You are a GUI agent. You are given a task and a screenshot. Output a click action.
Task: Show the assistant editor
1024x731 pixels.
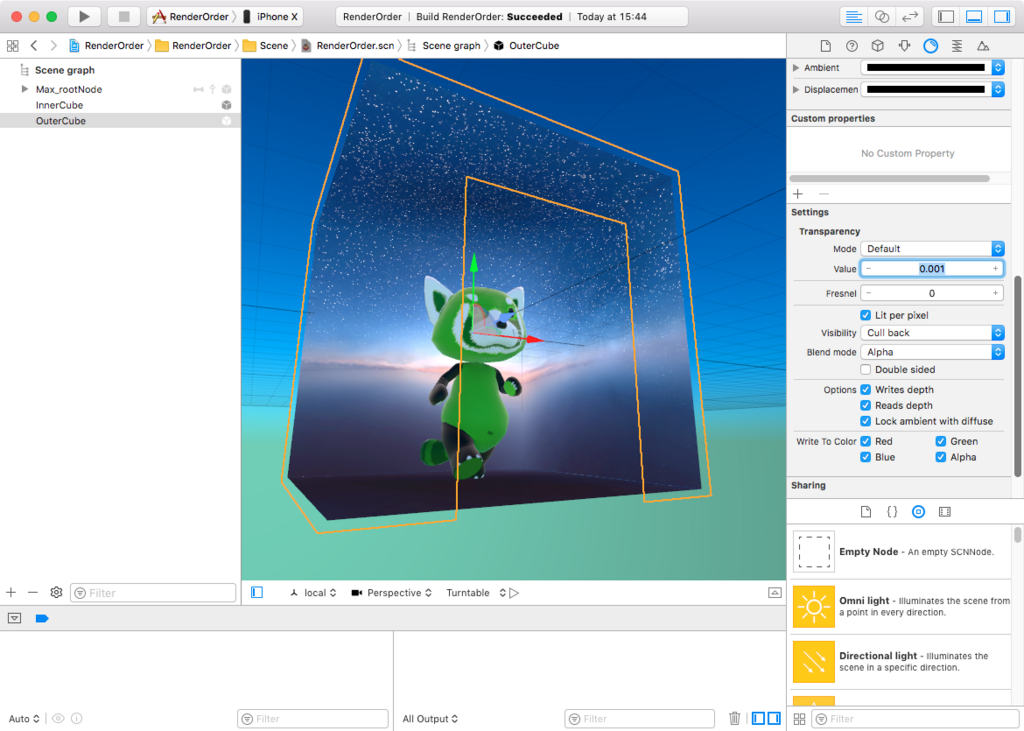882,17
